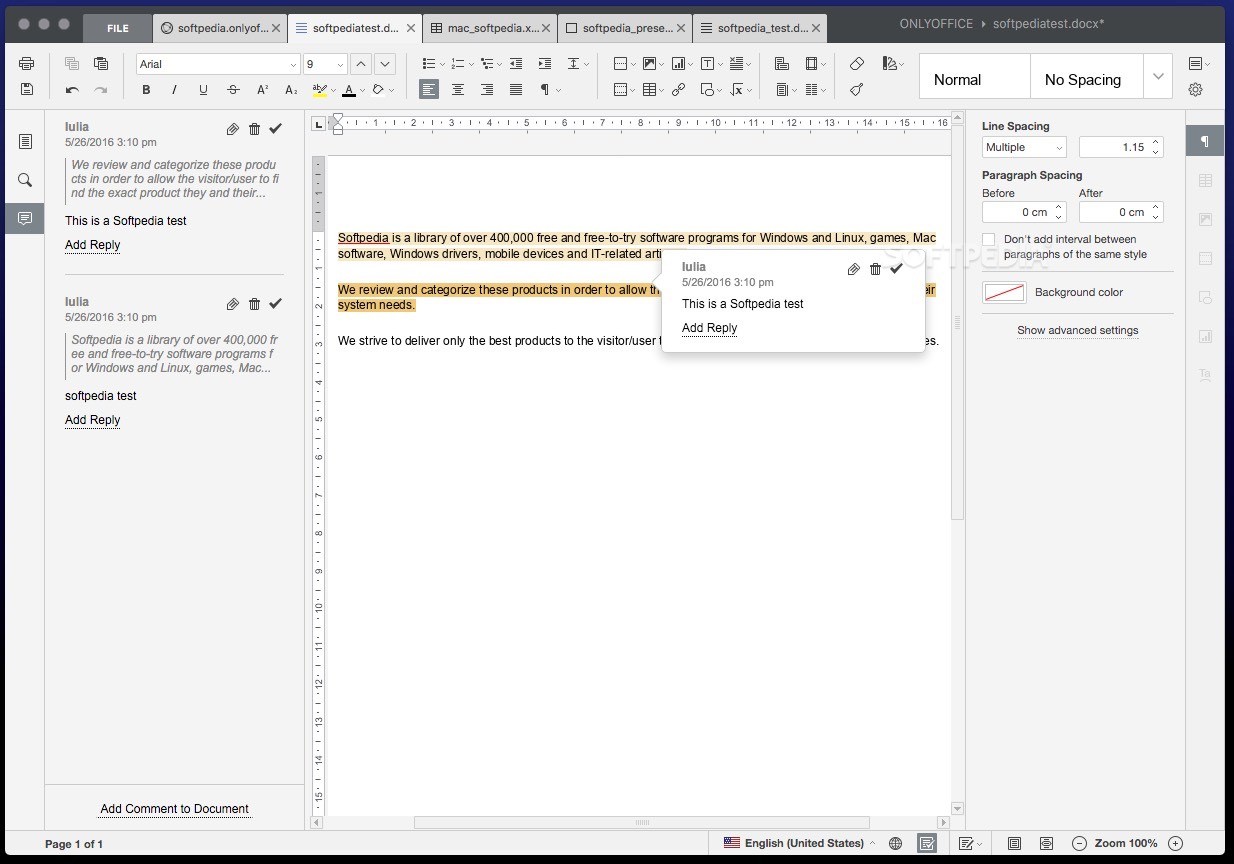Click the Background color swatch
This screenshot has width=1234, height=864.
(x=1004, y=293)
